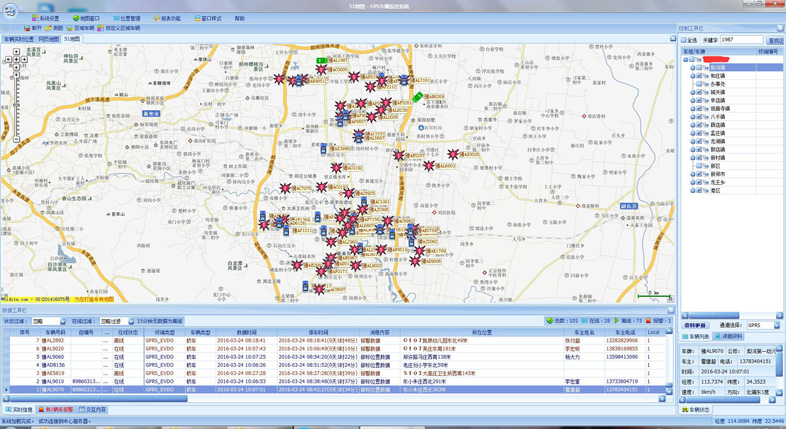The height and width of the screenshot is (429, 786).
Task: Switch to the 车辆实时位置 tab
Action: [19, 39]
